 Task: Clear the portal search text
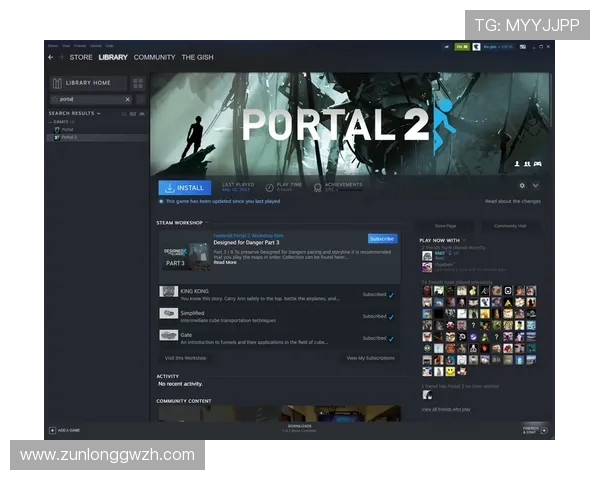click(x=128, y=100)
